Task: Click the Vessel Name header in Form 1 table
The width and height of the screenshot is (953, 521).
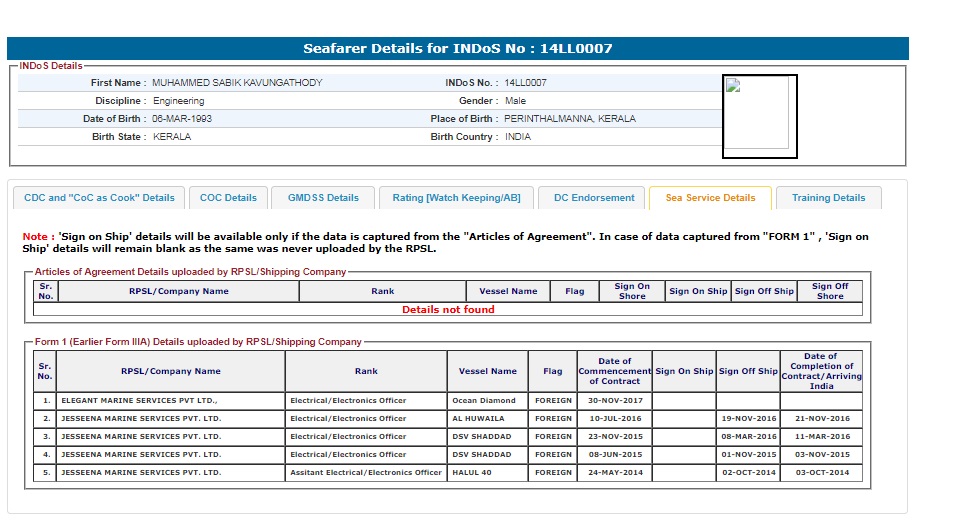Action: click(x=488, y=371)
